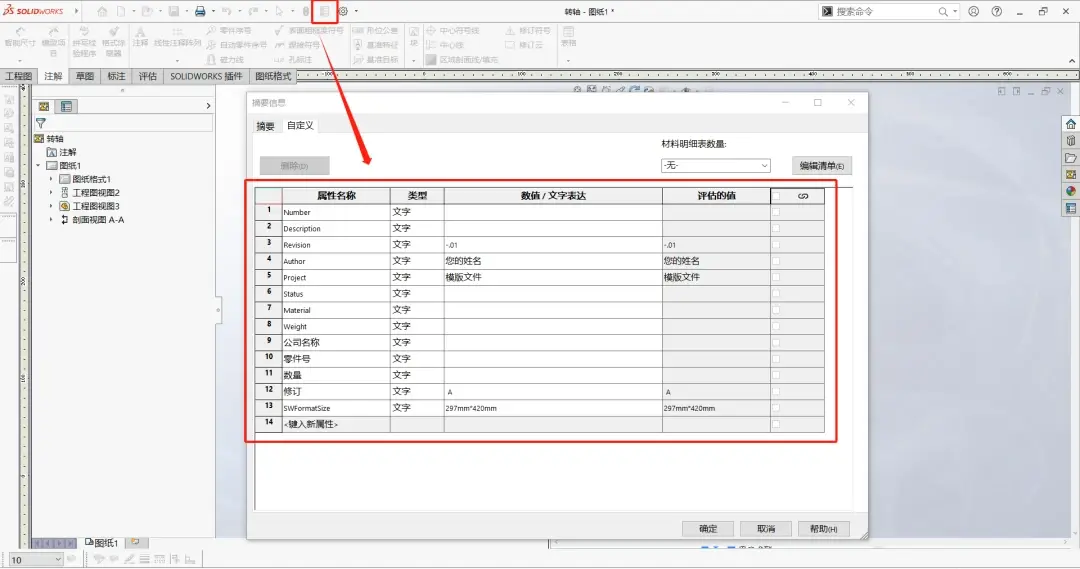Click the Select cursor tool icon

[x=279, y=12]
